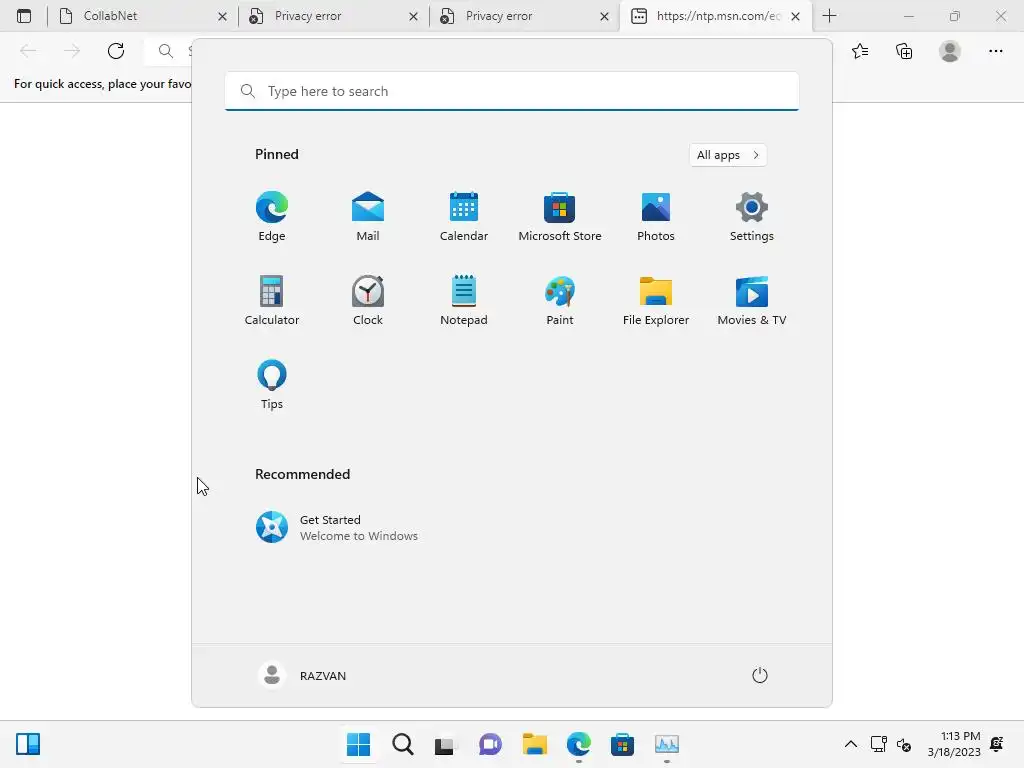Open the Edge pinned app
Viewport: 1024px width, 768px height.
(272, 216)
